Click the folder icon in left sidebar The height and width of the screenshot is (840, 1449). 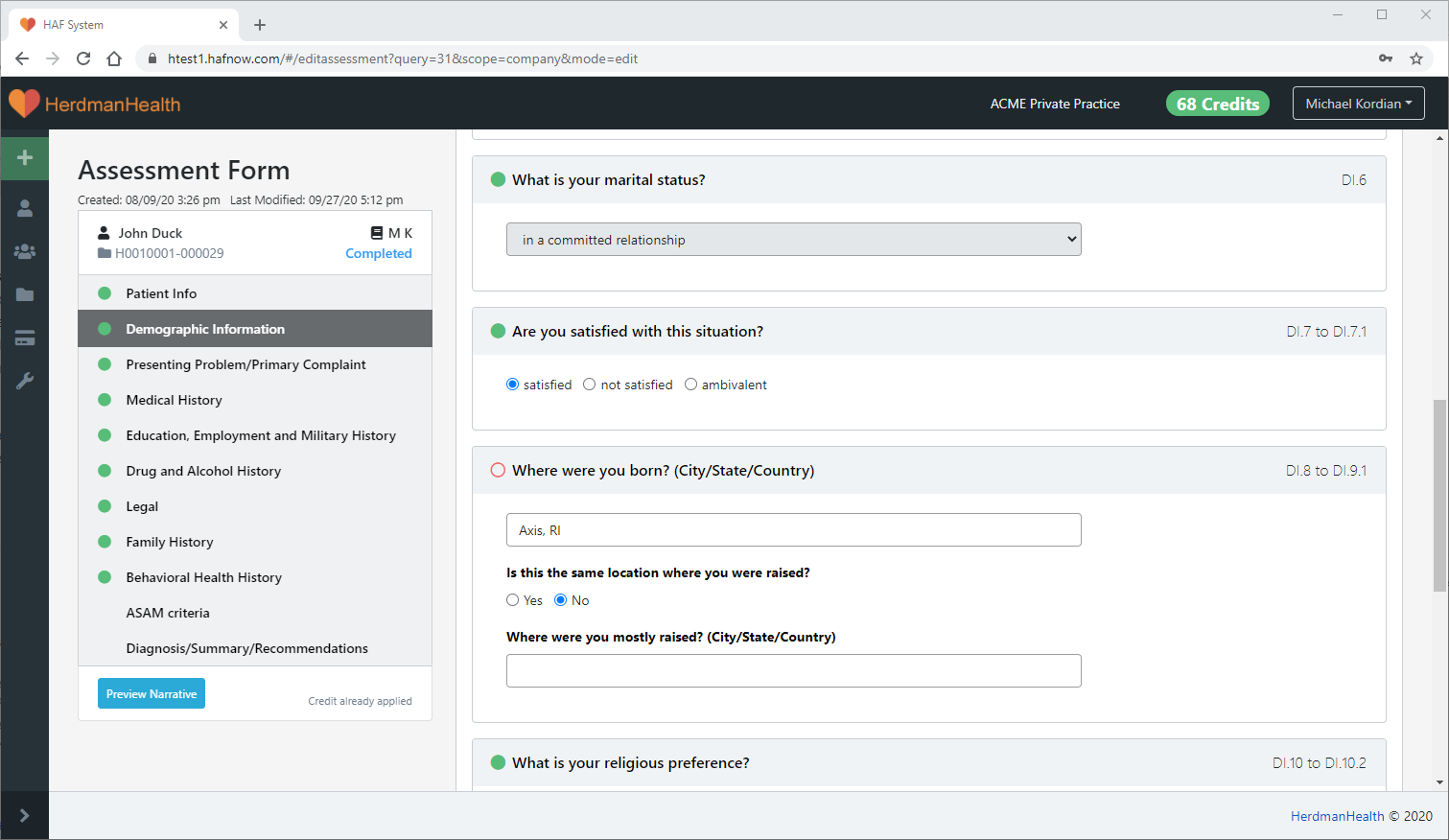coord(25,294)
